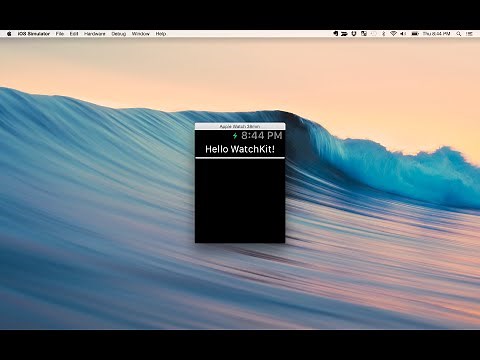
Task: Click the U-shaped magnet menu bar icon
Action: 354,34
